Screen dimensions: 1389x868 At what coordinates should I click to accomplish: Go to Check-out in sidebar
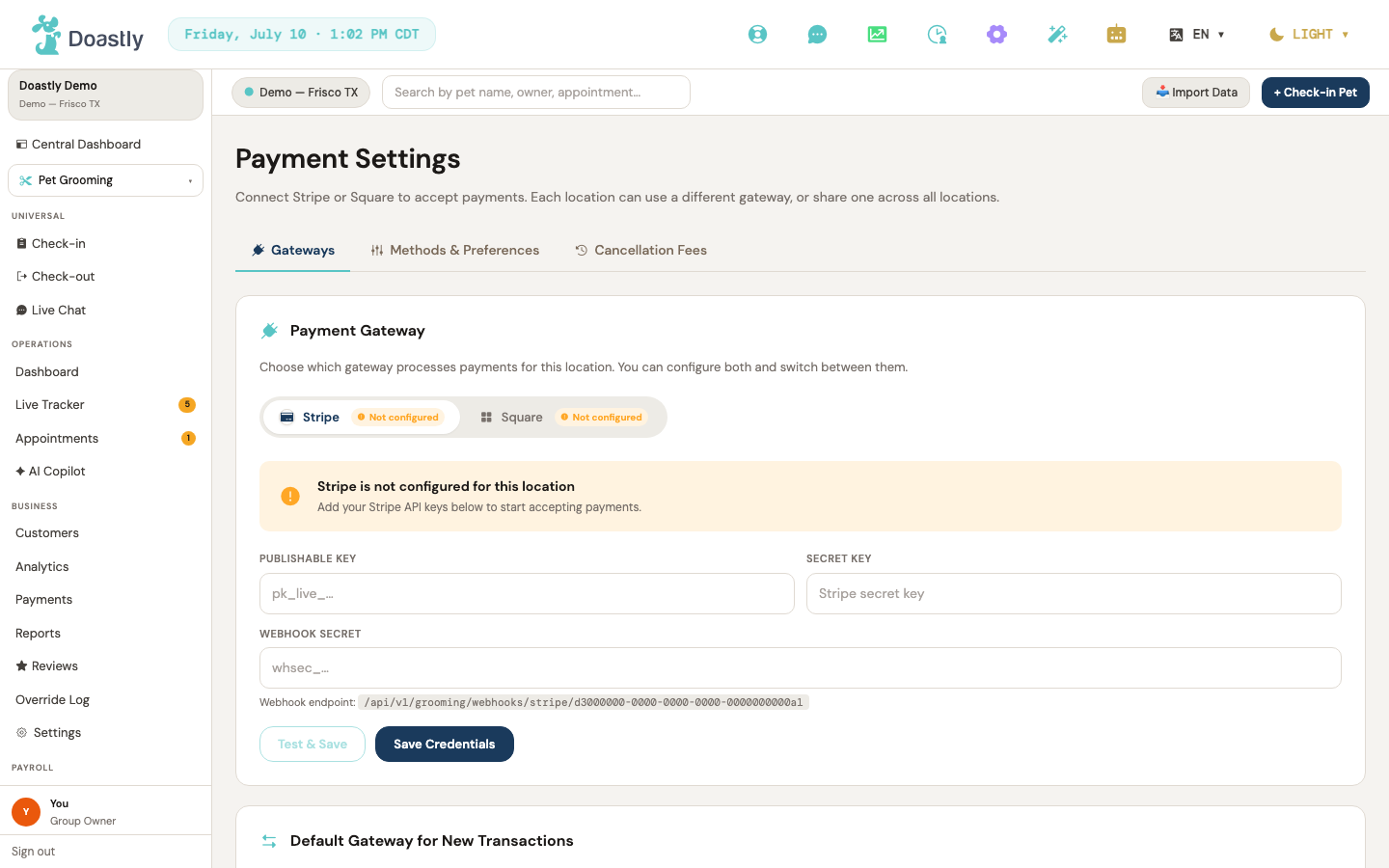point(105,277)
